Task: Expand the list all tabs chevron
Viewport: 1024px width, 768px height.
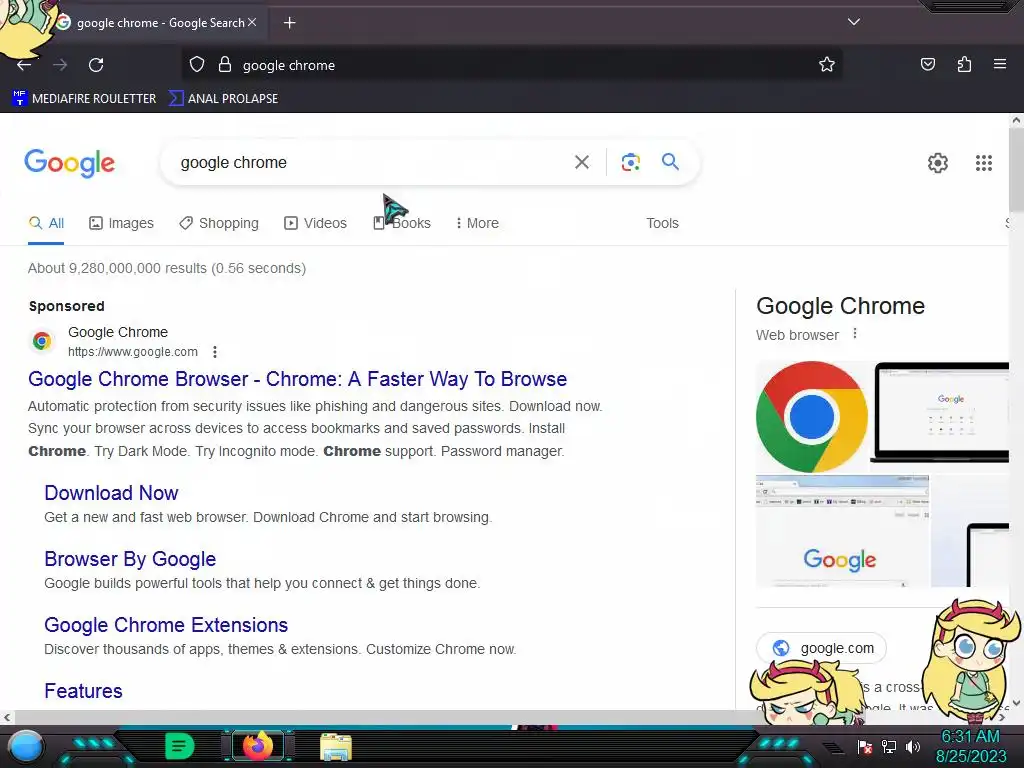Action: tap(854, 22)
